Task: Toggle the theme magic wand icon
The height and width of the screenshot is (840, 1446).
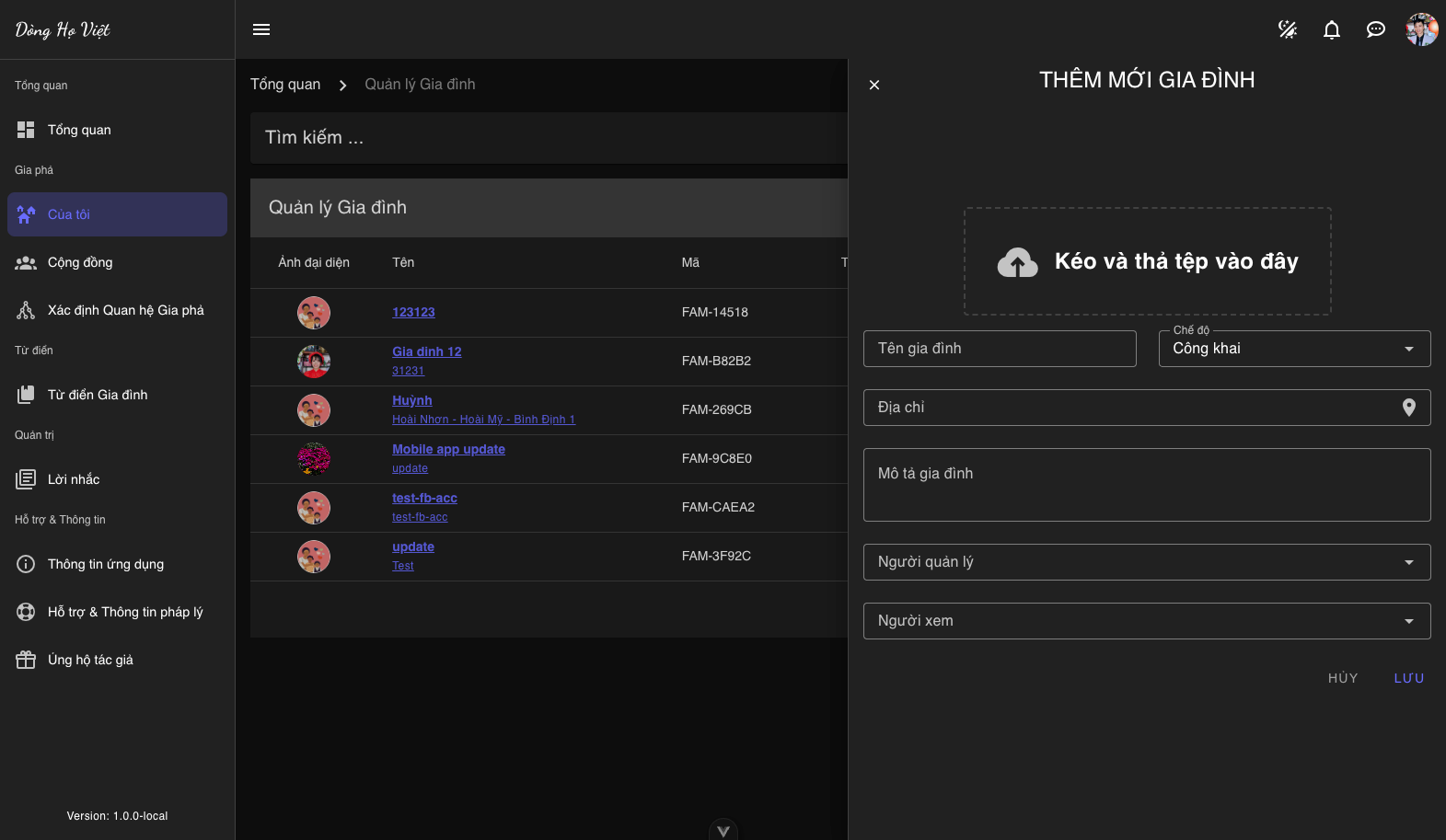Action: pos(1287,29)
